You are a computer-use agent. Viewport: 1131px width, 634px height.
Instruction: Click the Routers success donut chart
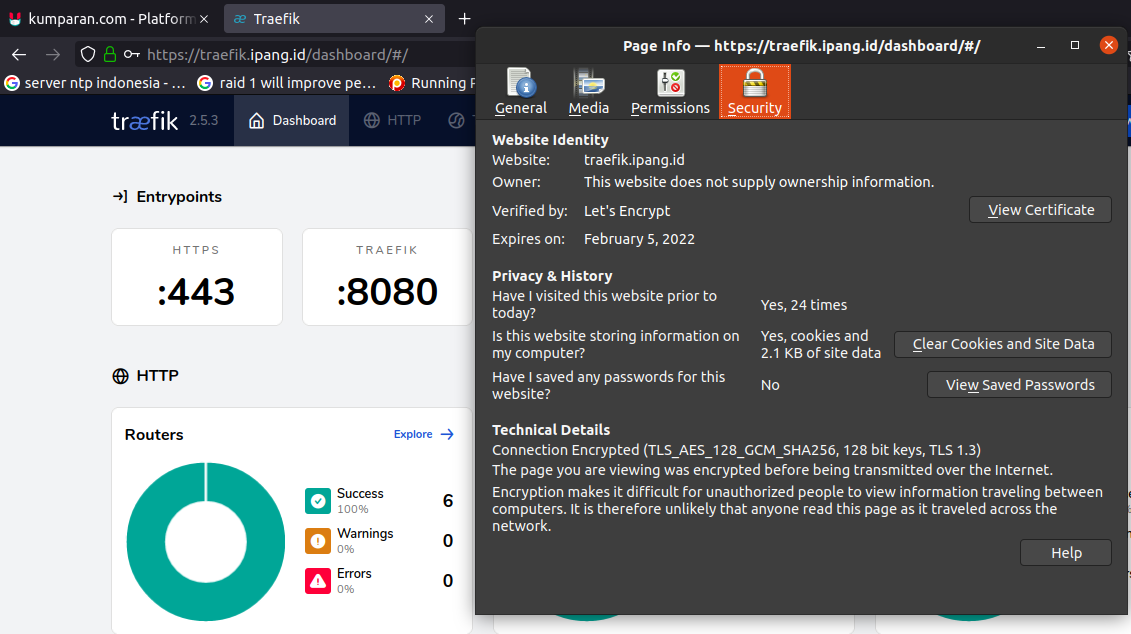[x=205, y=541]
